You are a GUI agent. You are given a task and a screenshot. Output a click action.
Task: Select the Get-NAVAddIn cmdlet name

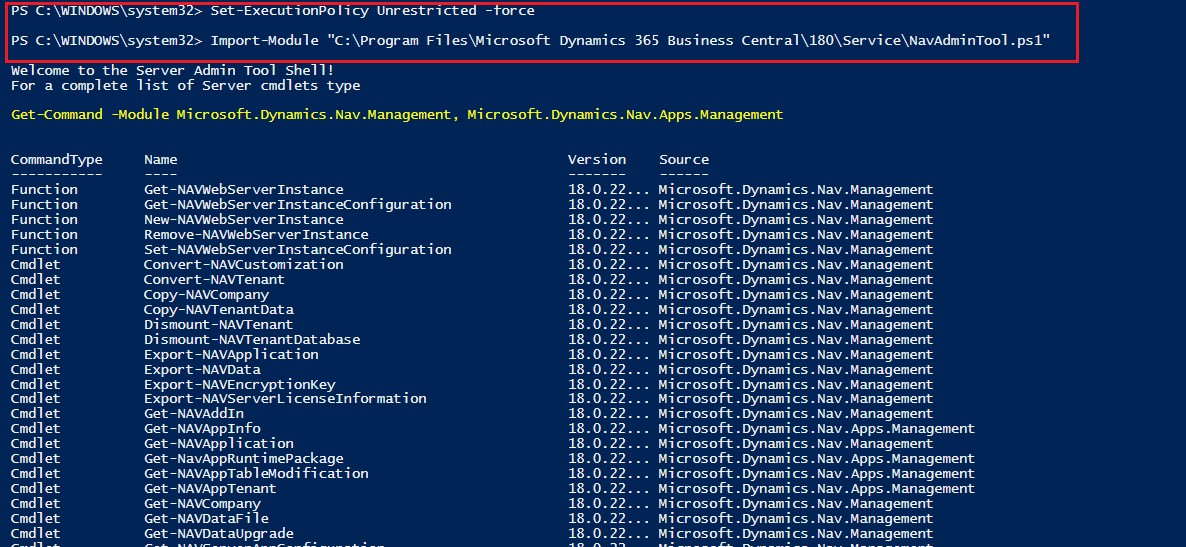click(194, 413)
